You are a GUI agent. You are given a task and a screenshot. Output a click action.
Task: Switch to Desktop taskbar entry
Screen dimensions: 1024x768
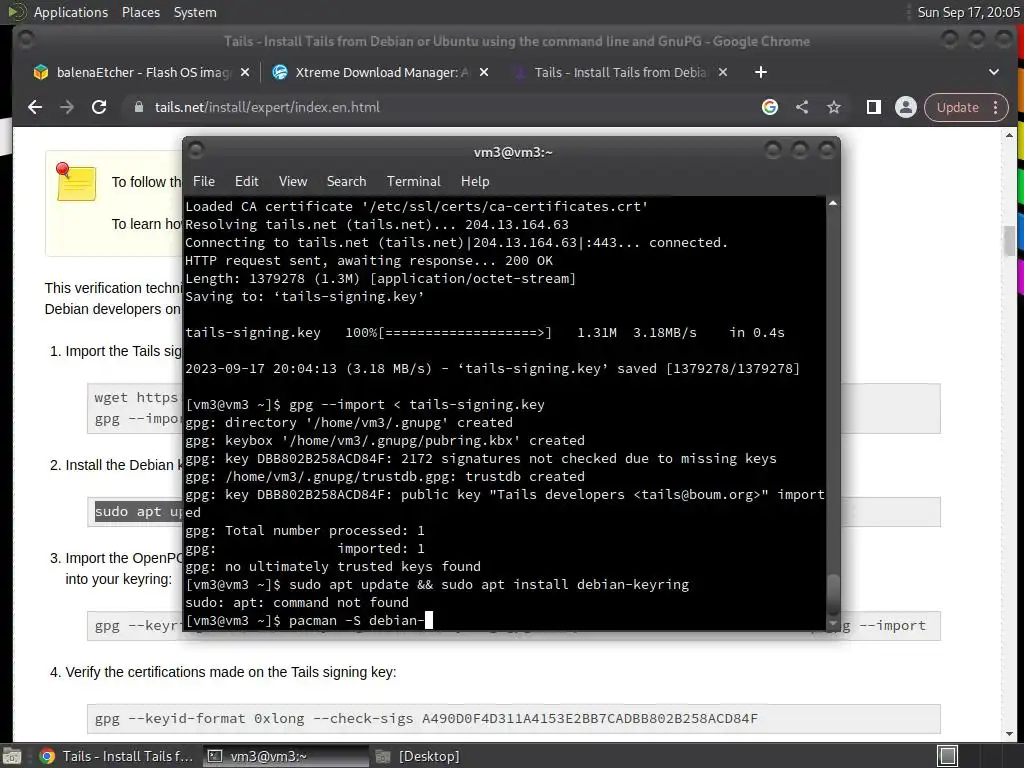coord(418,756)
